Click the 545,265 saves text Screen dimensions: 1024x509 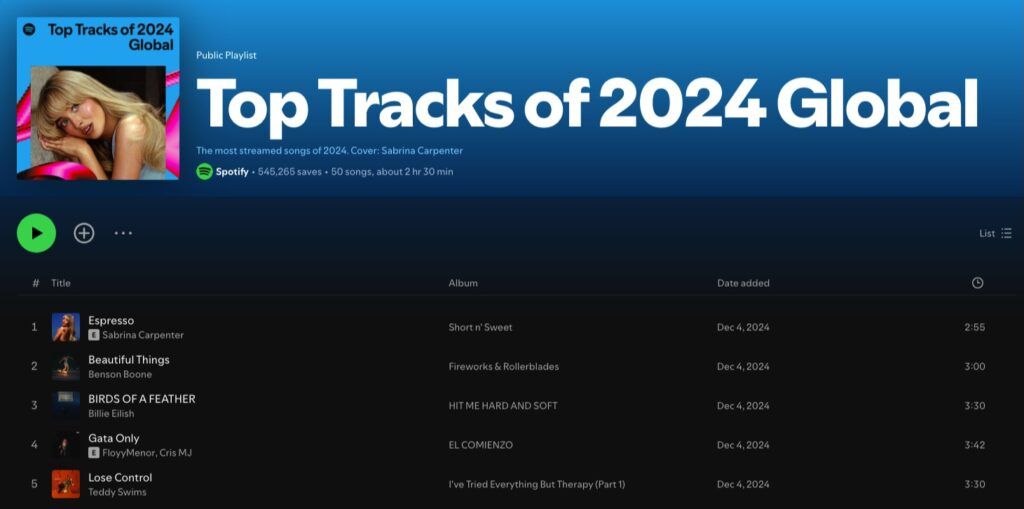click(x=290, y=172)
